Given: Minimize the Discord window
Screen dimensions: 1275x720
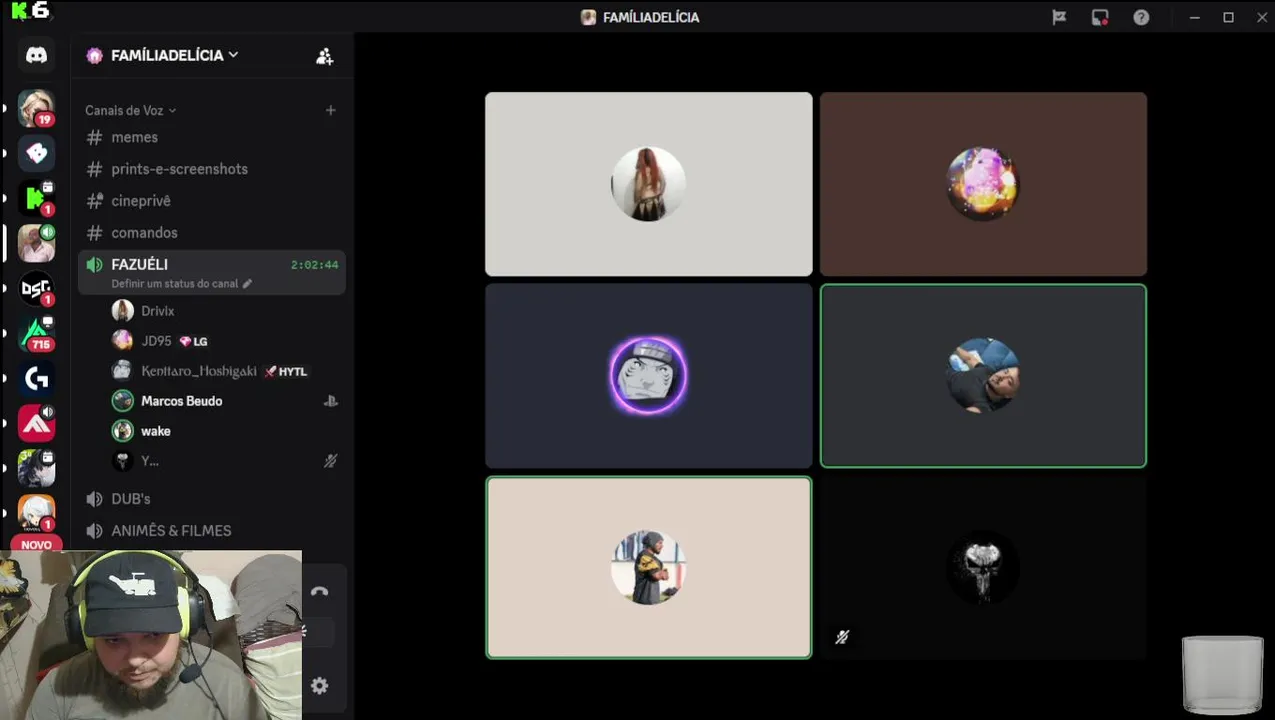Looking at the screenshot, I should point(1194,17).
